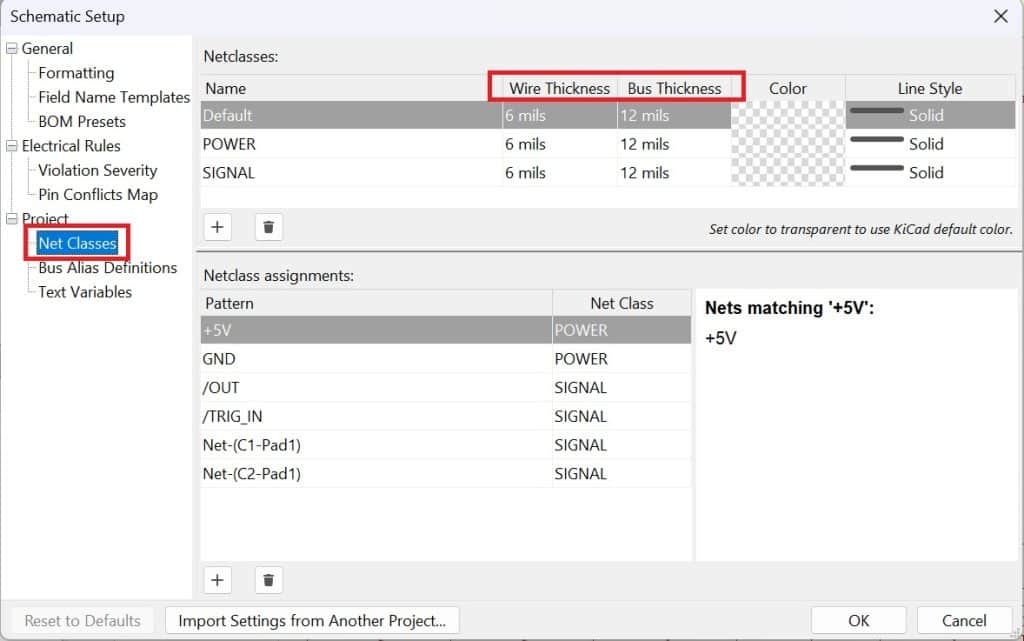
Task: Select the GND pattern cell
Action: pos(377,359)
